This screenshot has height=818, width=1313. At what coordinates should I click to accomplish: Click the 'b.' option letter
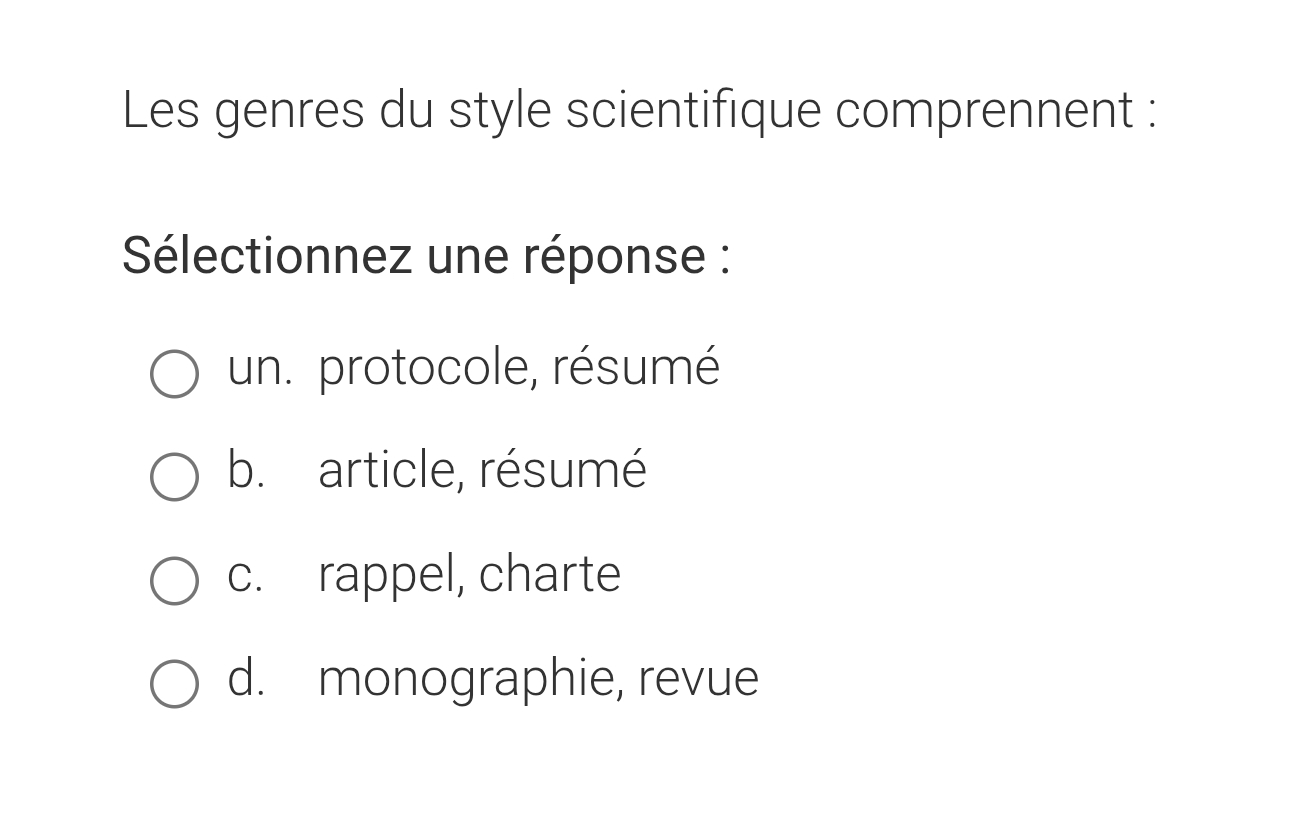click(246, 470)
